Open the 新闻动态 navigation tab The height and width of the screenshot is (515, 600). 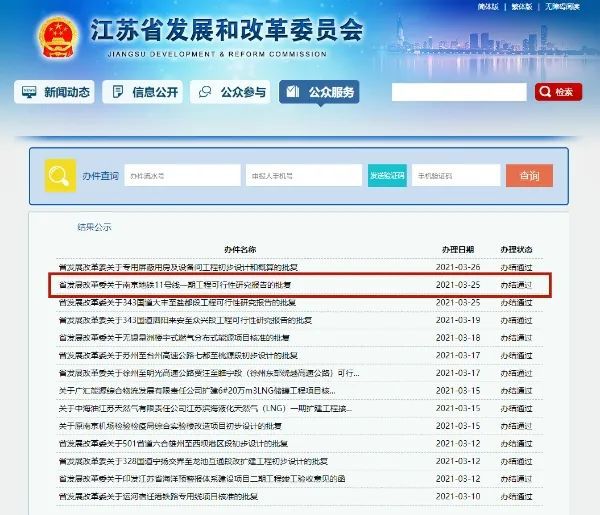point(54,92)
